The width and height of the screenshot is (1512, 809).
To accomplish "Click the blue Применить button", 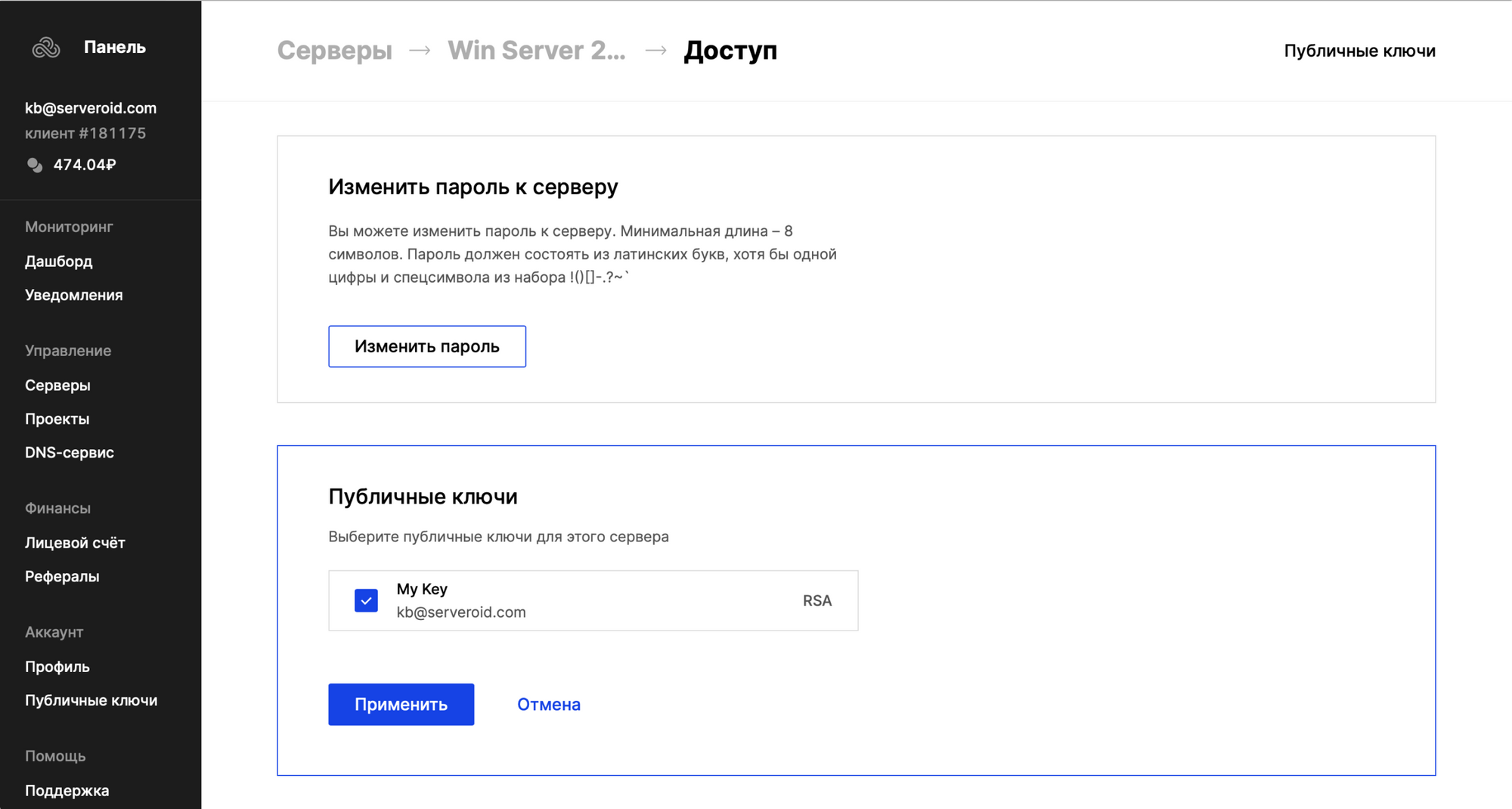I will pyautogui.click(x=401, y=705).
